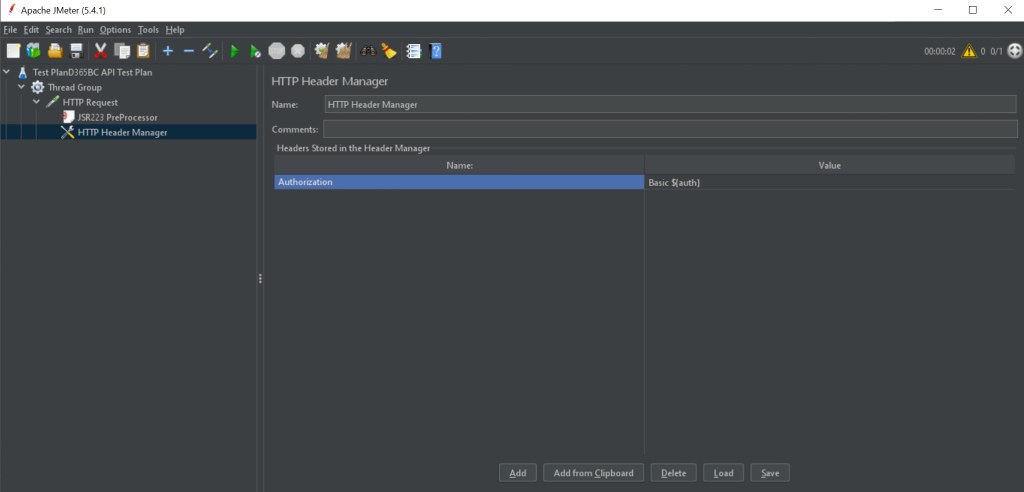Click the Save test plan floppy icon
This screenshot has height=492, width=1024.
click(x=76, y=51)
